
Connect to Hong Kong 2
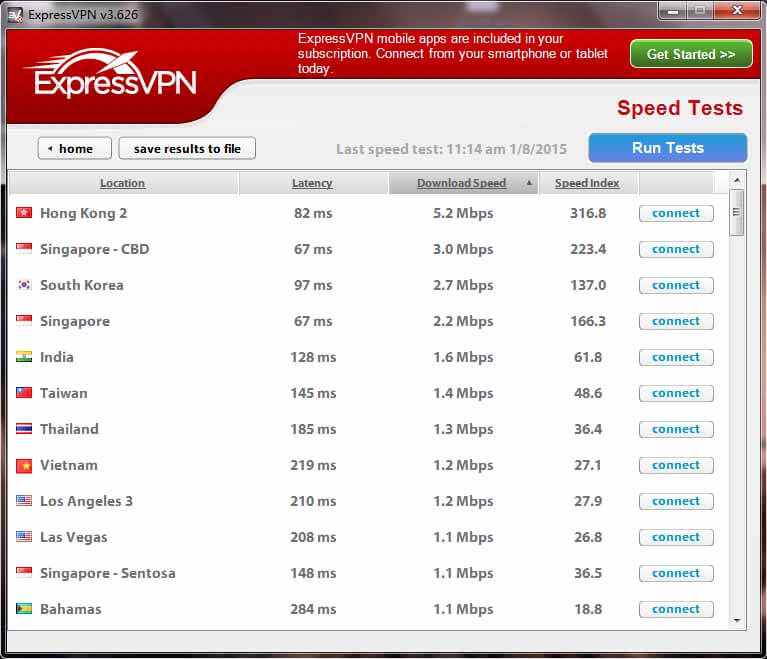[x=676, y=213]
